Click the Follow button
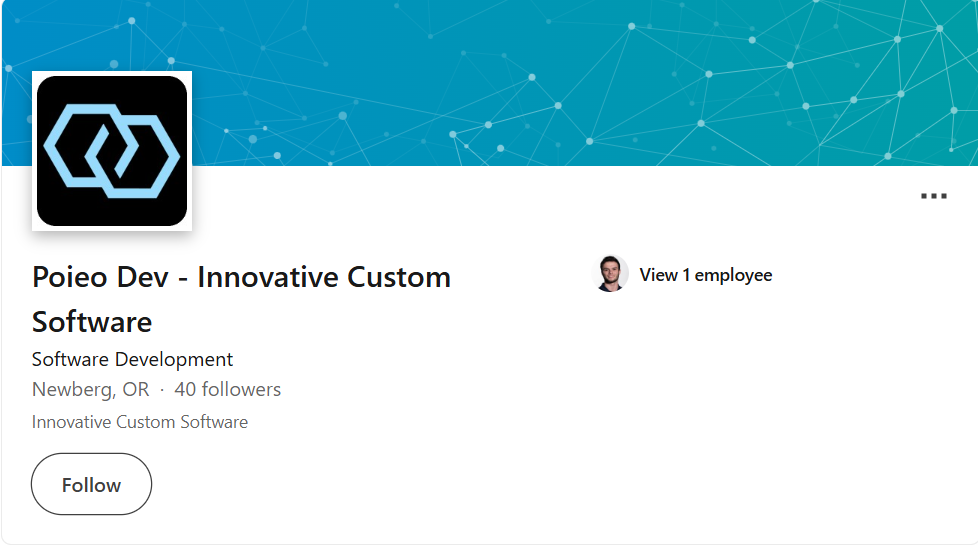The width and height of the screenshot is (978, 545). click(91, 484)
